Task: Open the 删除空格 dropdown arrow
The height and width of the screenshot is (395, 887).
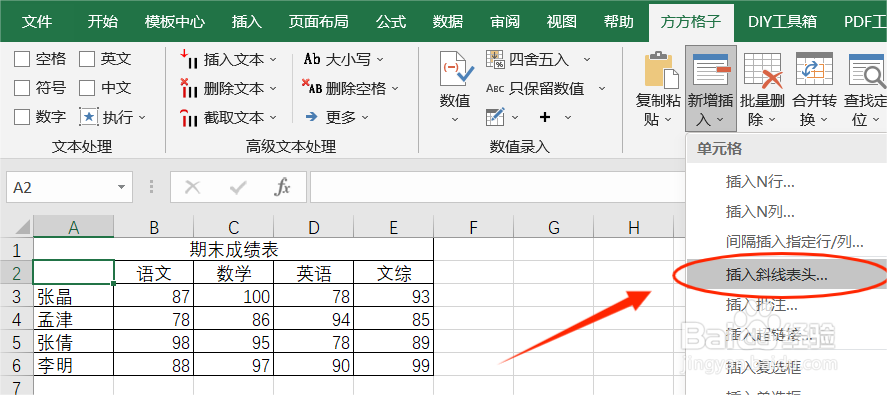Action: pos(395,89)
